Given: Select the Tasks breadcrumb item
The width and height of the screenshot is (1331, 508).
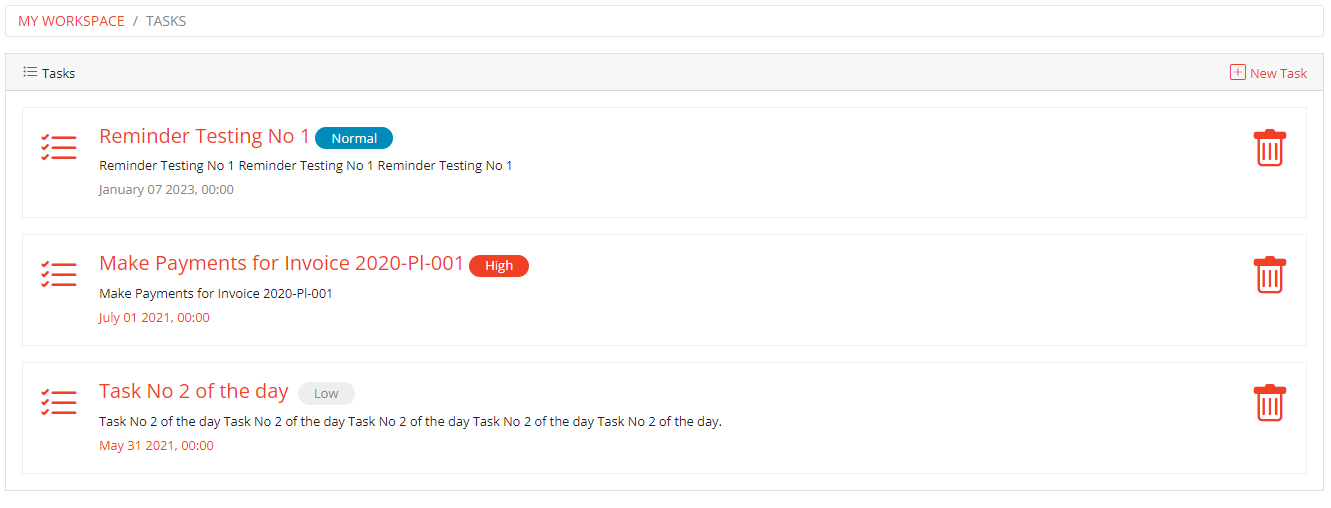Looking at the screenshot, I should 166,21.
